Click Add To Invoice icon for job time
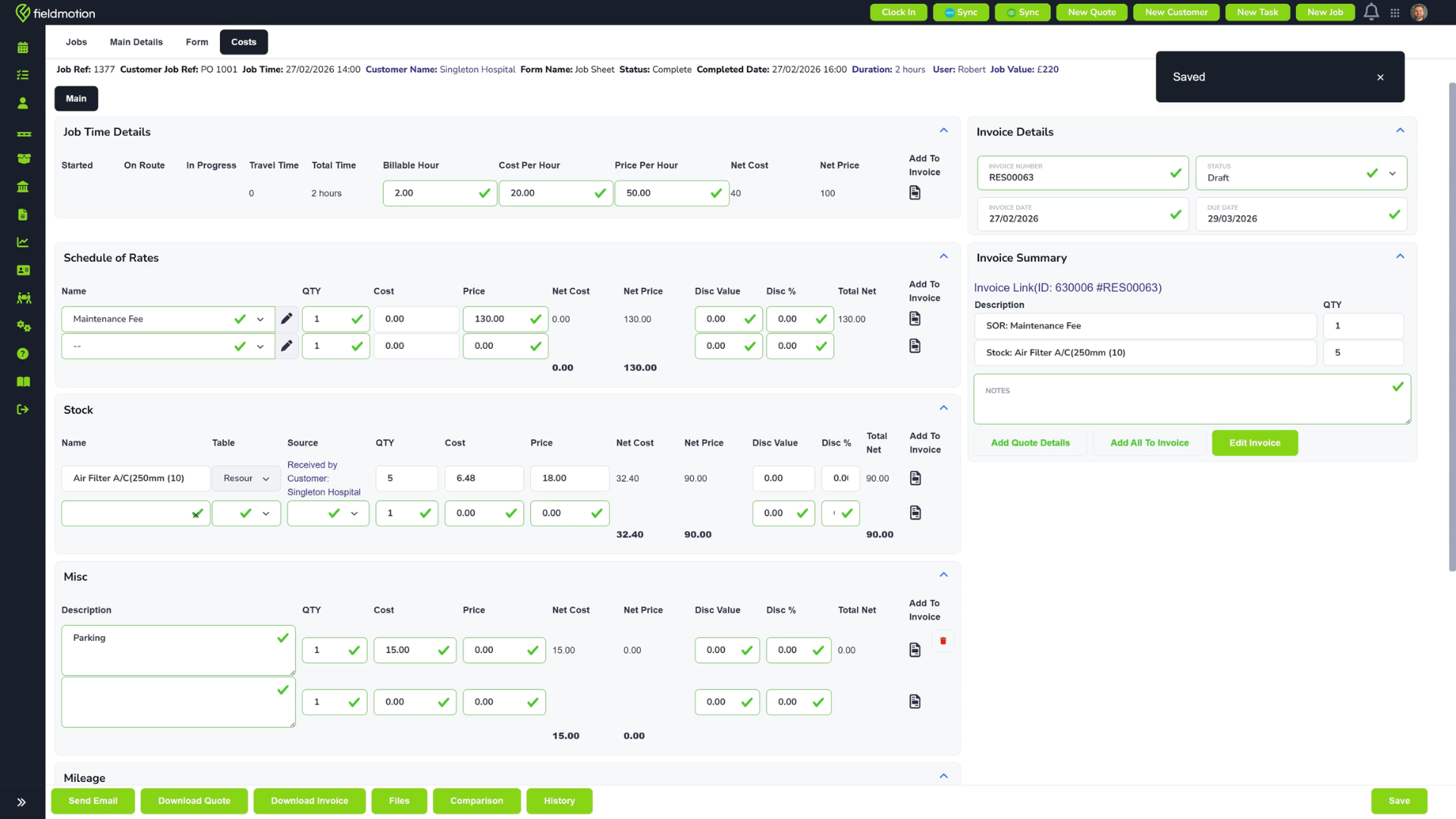Viewport: 1456px width, 819px height. click(x=915, y=193)
